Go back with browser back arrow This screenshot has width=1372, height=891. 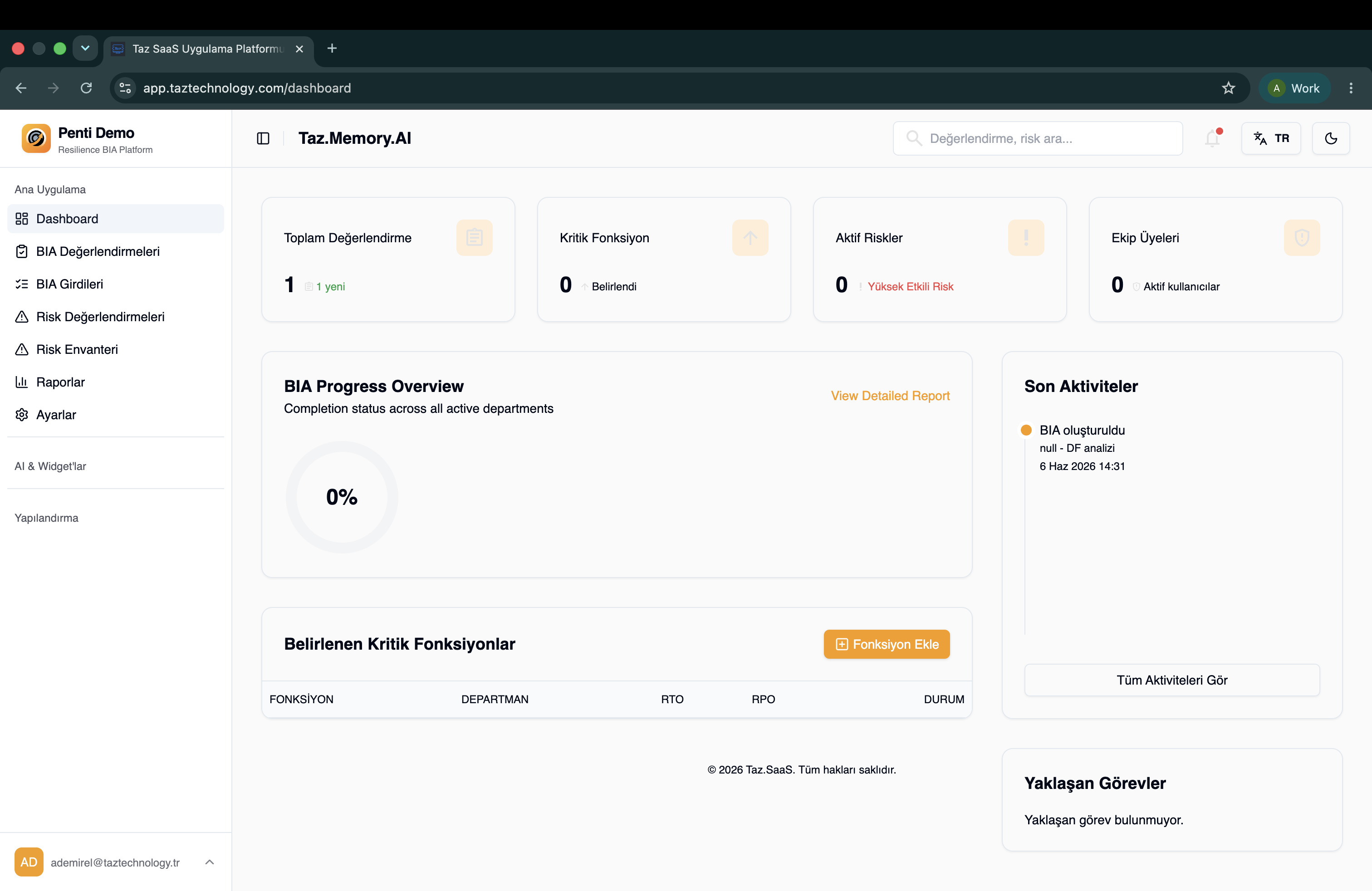(21, 88)
